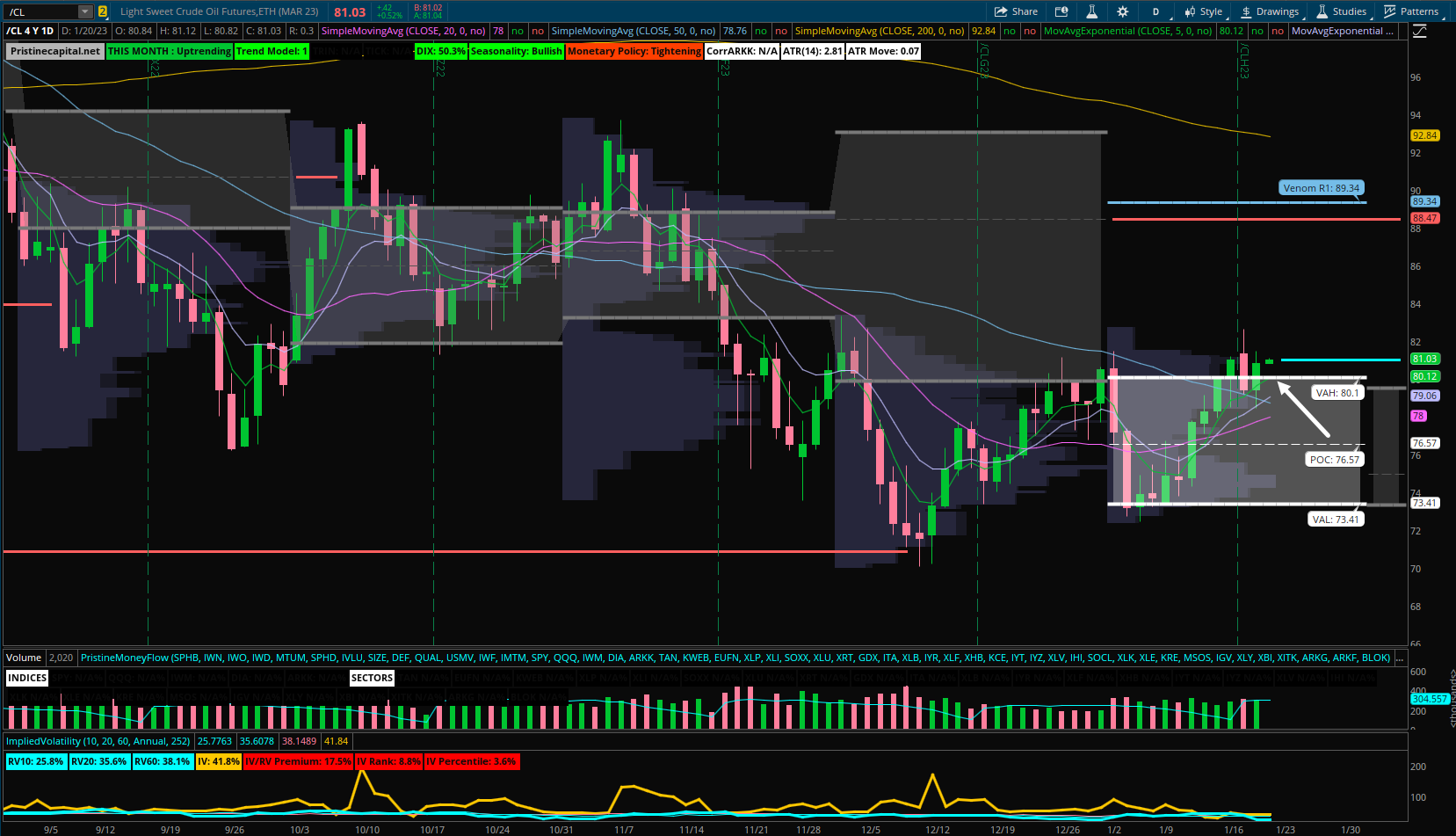
Task: Click the Volume study label
Action: [x=24, y=658]
